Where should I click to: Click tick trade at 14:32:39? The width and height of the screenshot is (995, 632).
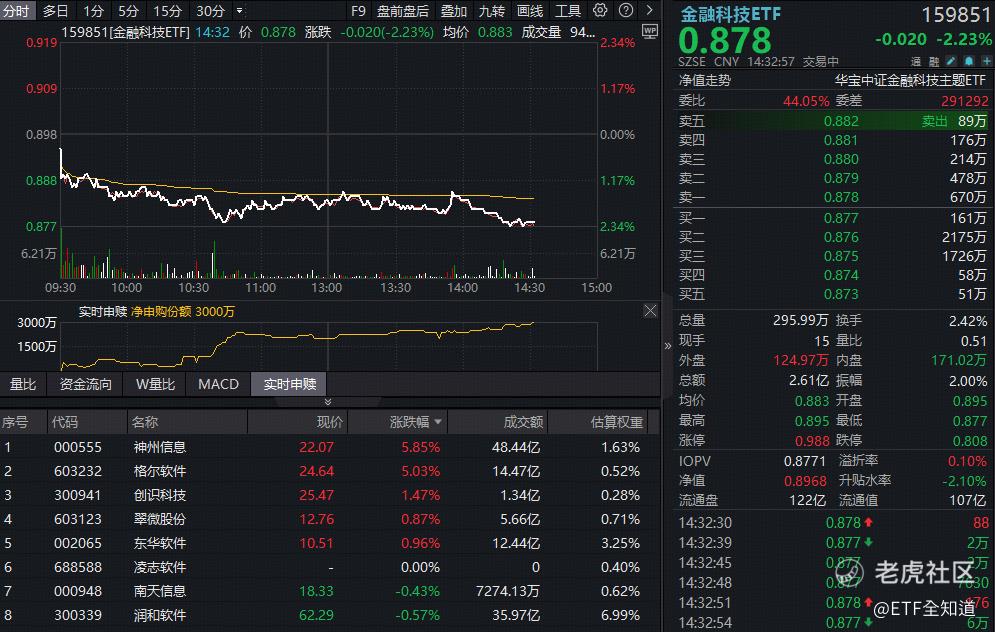[833, 543]
